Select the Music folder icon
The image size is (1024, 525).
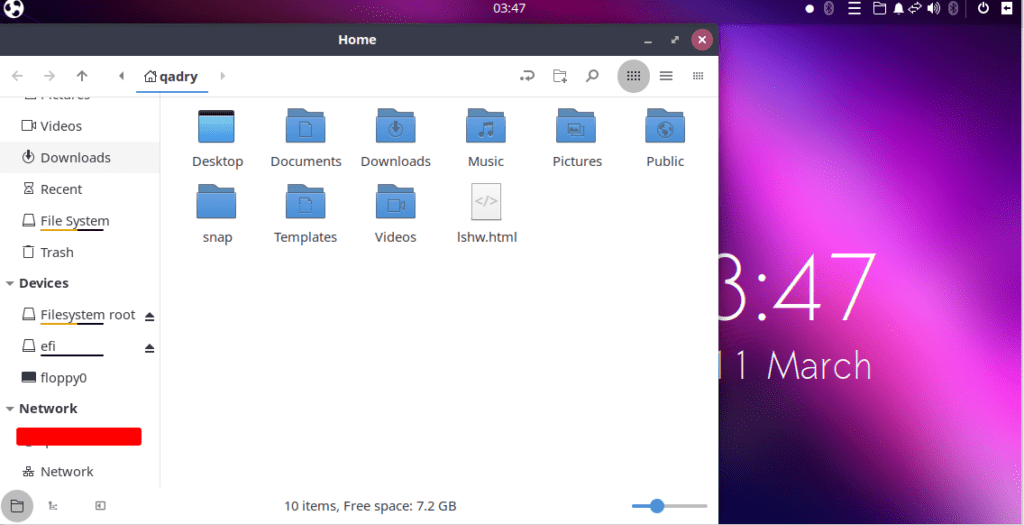pos(485,125)
